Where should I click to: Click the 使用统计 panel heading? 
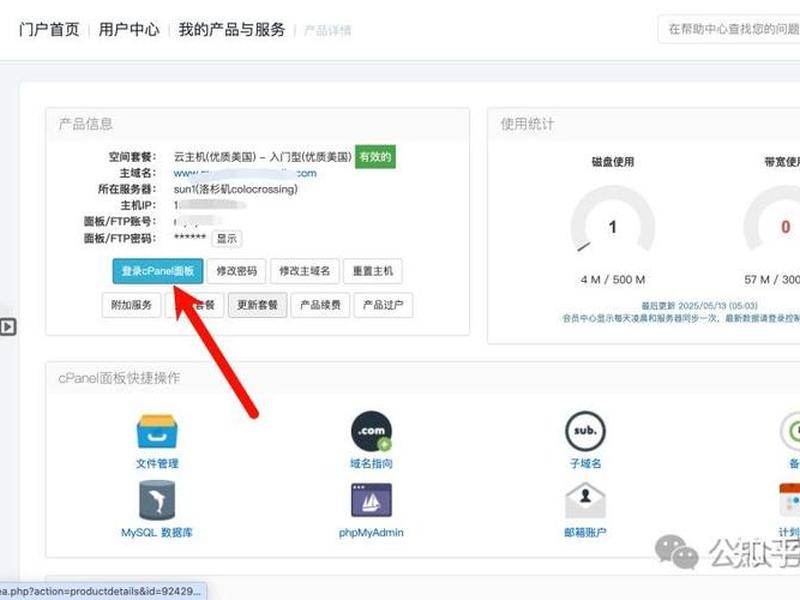click(527, 124)
